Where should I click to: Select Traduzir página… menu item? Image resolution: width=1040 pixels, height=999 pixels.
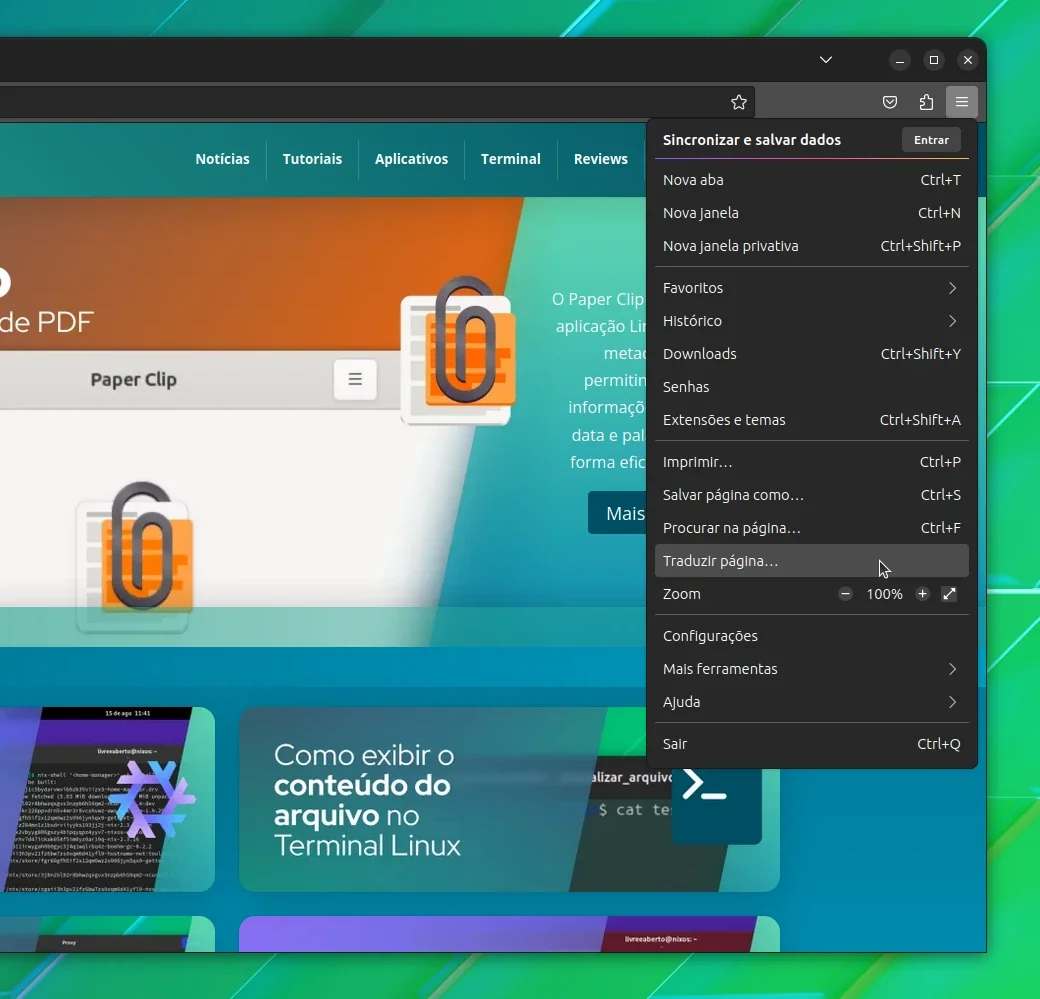[811, 561]
